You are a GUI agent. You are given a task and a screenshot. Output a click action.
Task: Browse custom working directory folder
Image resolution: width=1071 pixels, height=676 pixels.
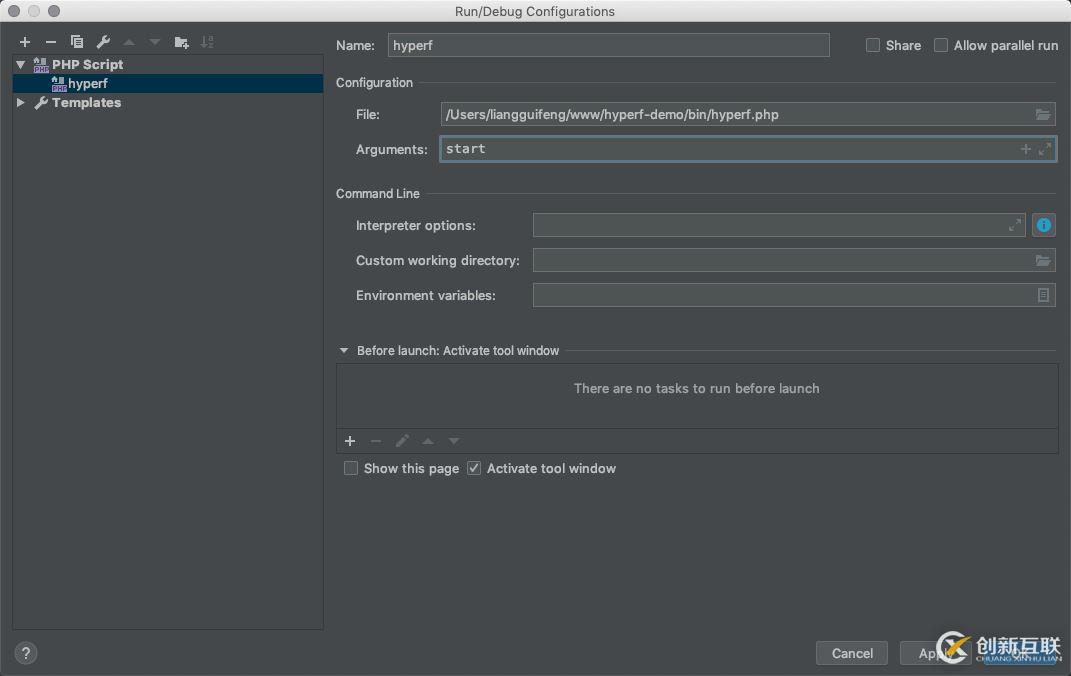pos(1043,260)
